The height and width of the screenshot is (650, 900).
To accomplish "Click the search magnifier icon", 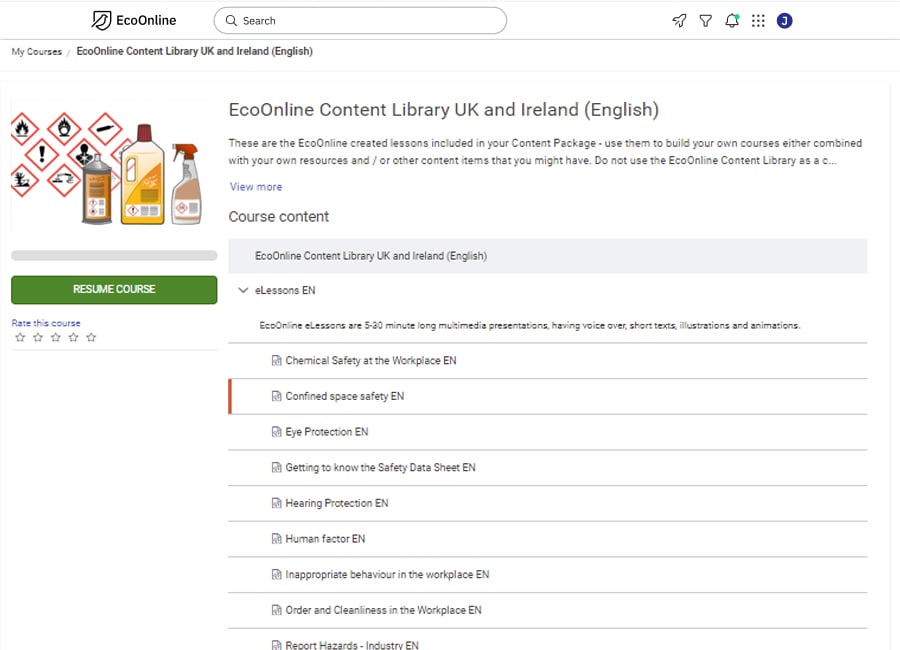I will [x=231, y=21].
